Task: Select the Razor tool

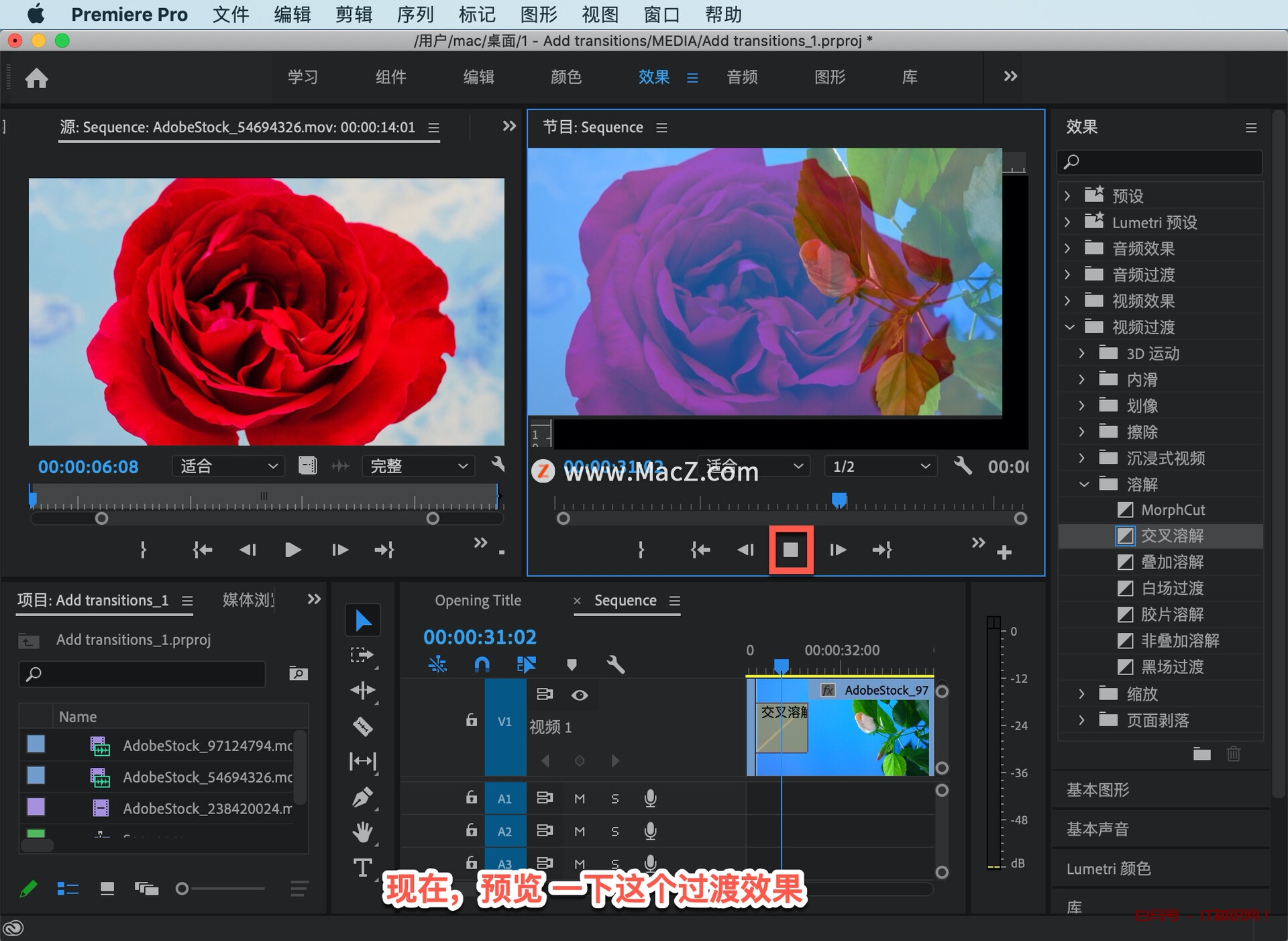Action: 362,726
